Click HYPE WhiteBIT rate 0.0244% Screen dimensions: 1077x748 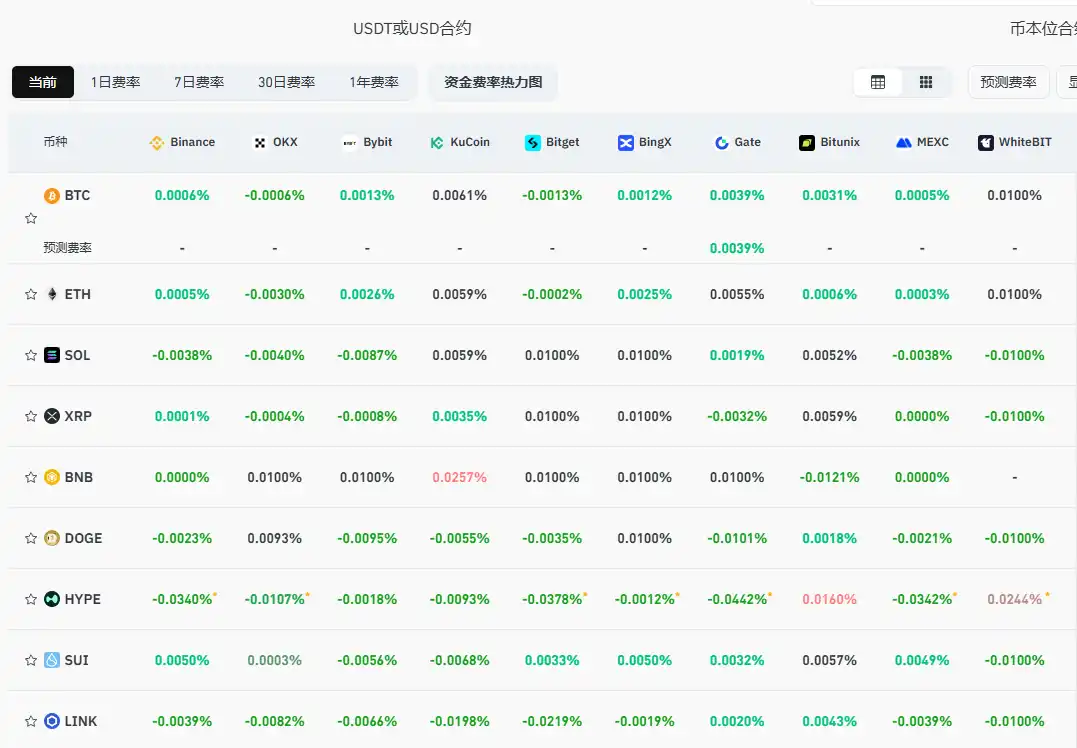1014,599
